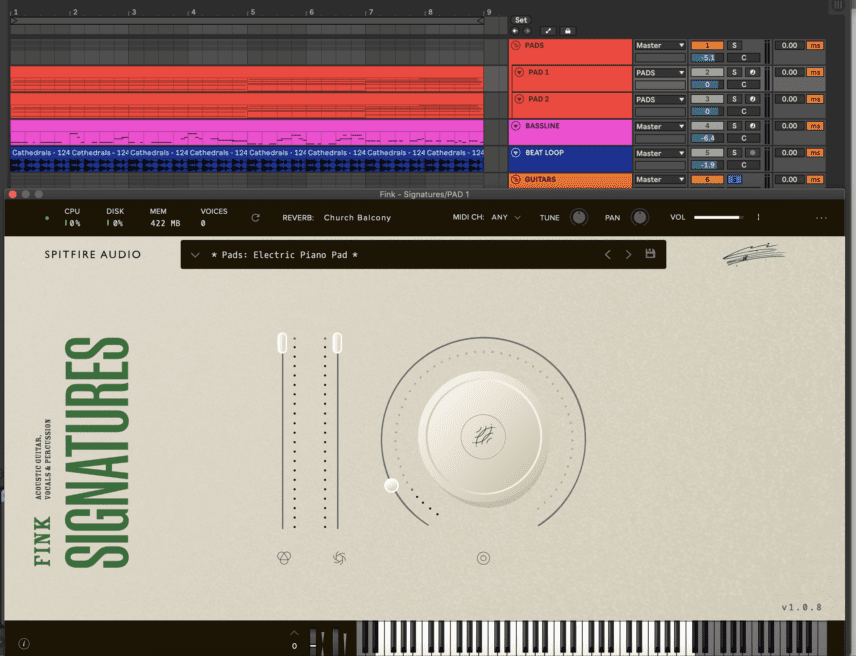Toggle the PAD 2 track activator button 3

pyautogui.click(x=707, y=99)
